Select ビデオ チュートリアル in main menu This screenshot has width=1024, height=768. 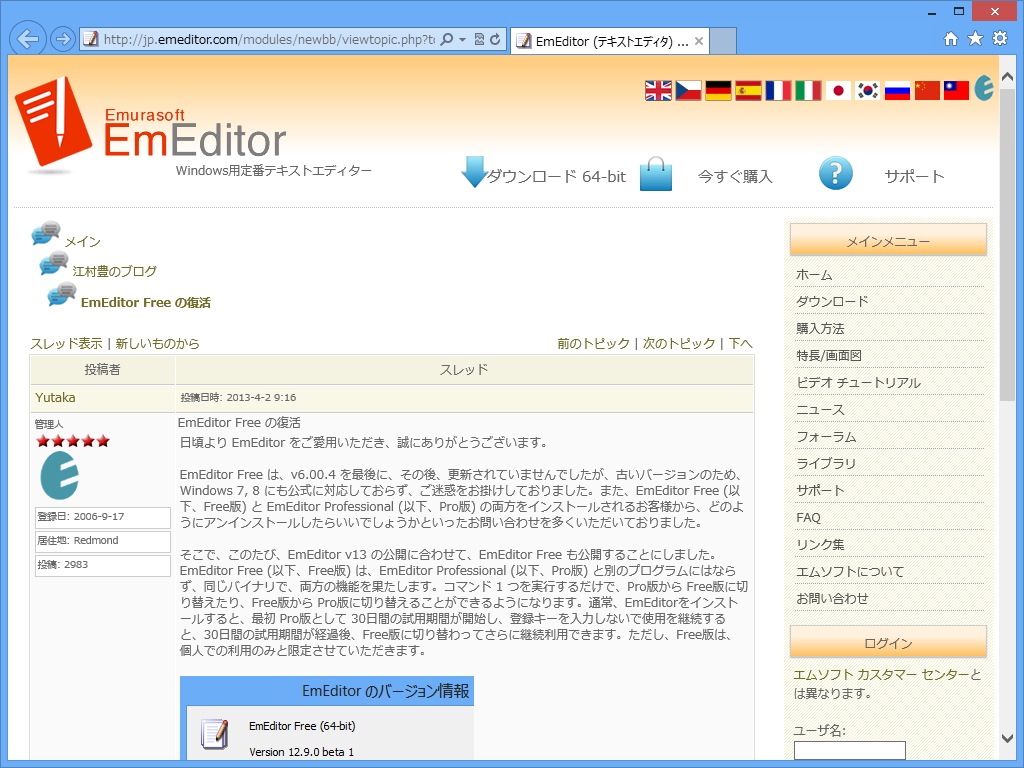click(x=858, y=383)
